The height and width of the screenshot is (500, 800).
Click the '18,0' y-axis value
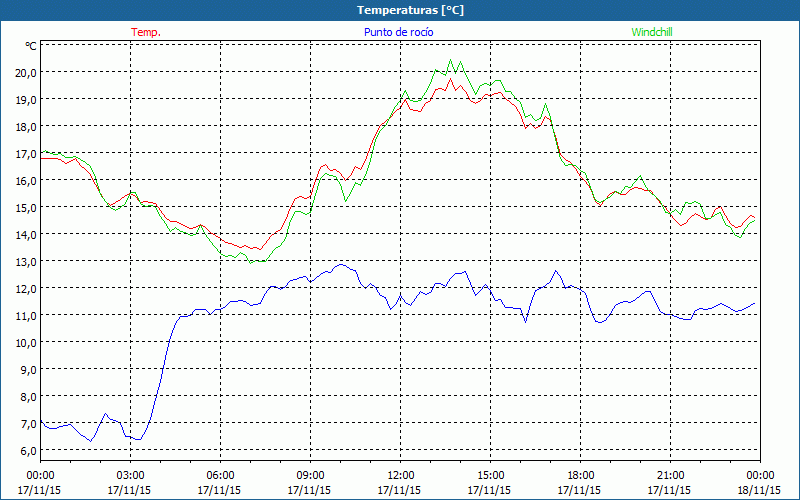[26, 127]
